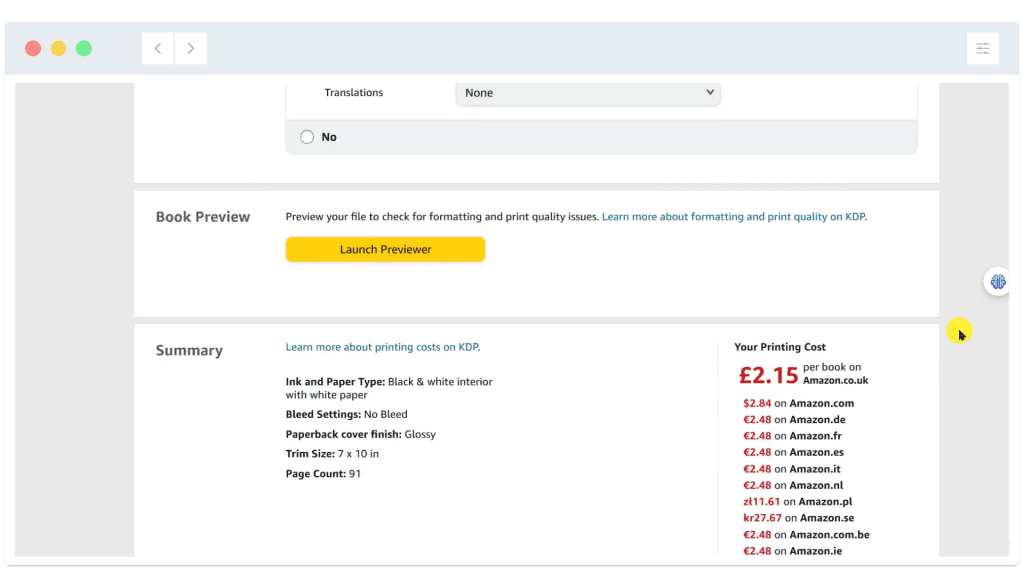Image resolution: width=1024 pixels, height=587 pixels.
Task: Open the settings sliders icon at top right
Action: [x=983, y=48]
